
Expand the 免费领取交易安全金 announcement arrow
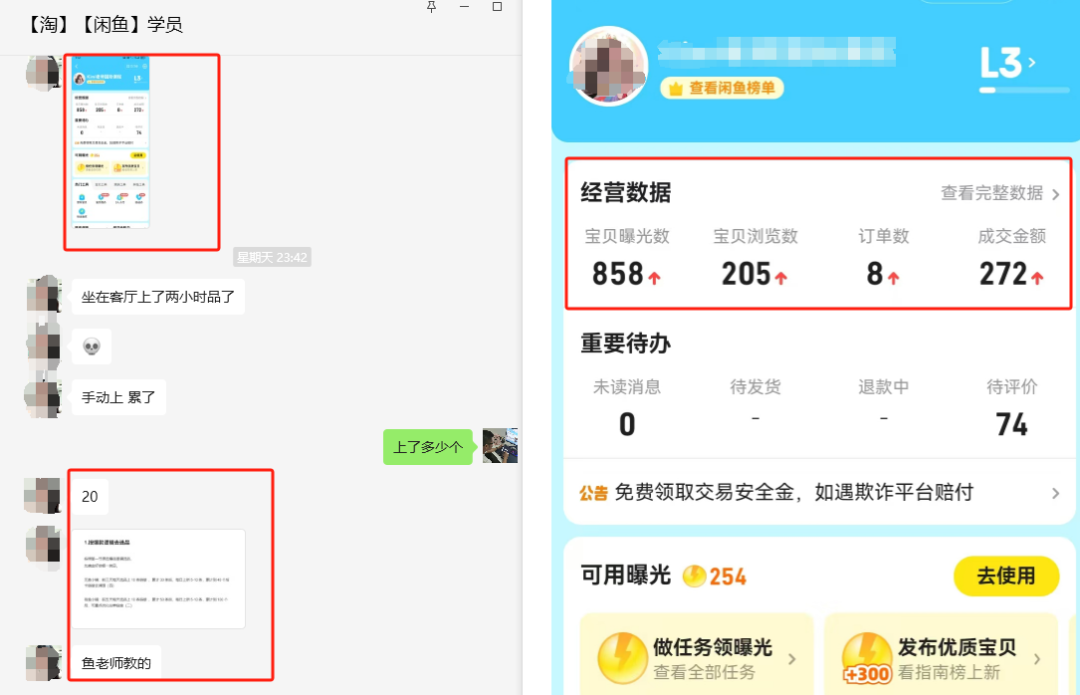tap(1057, 492)
